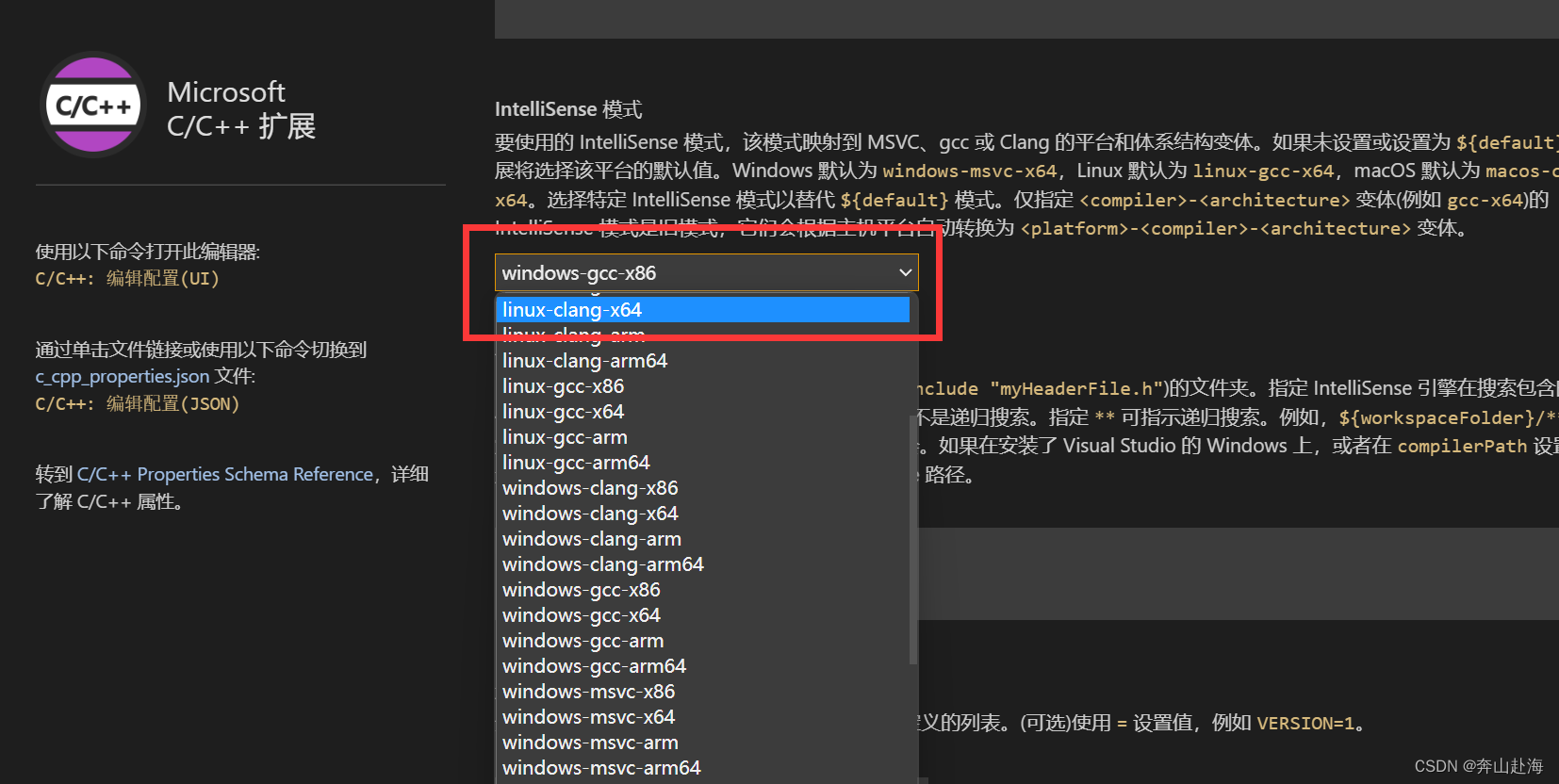Open C/C++ Properties Schema Reference link

click(225, 474)
